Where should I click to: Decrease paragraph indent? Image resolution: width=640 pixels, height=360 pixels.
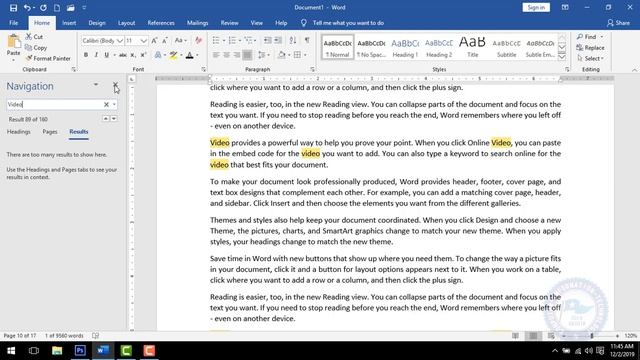[267, 40]
